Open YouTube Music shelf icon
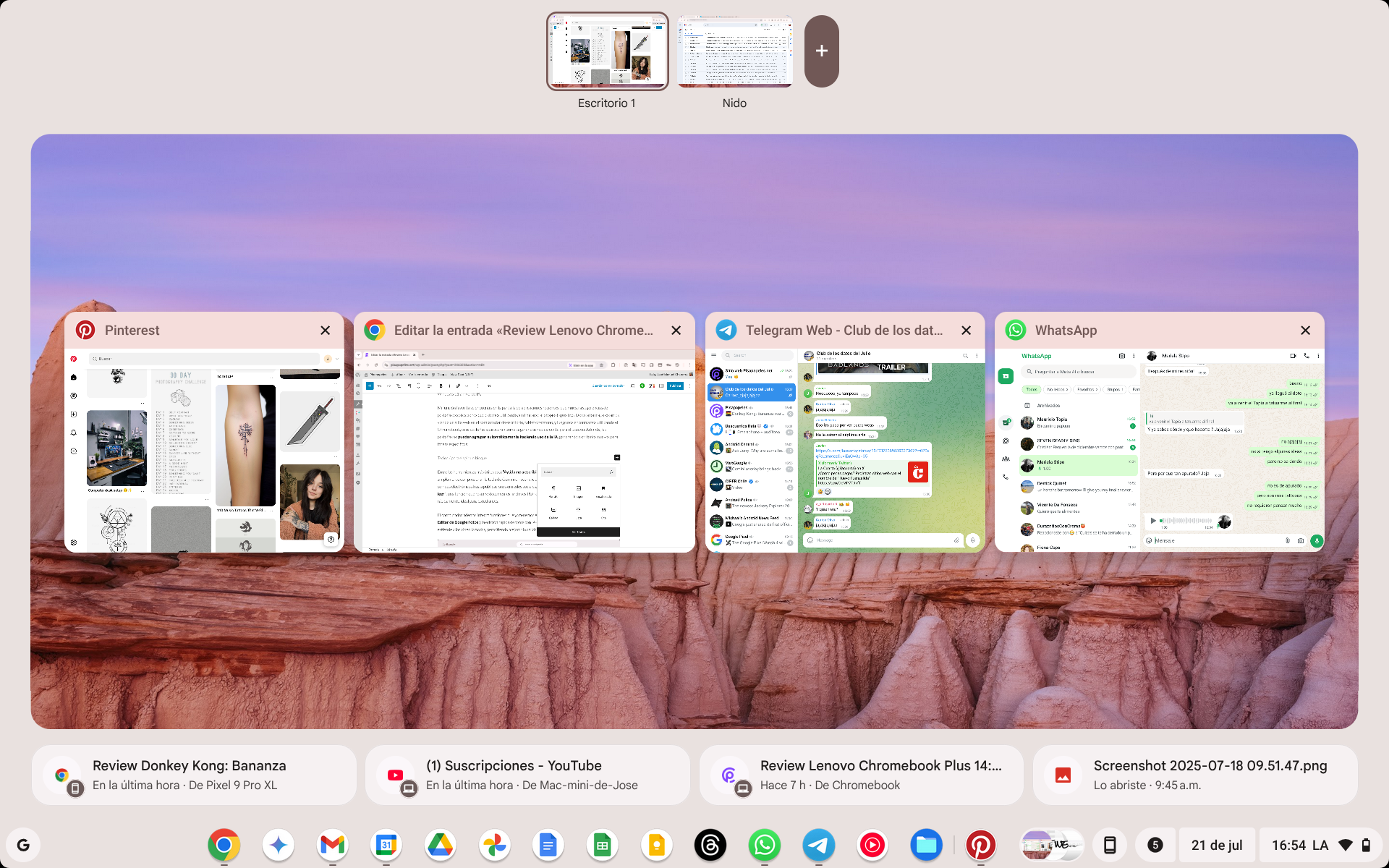 click(x=872, y=845)
